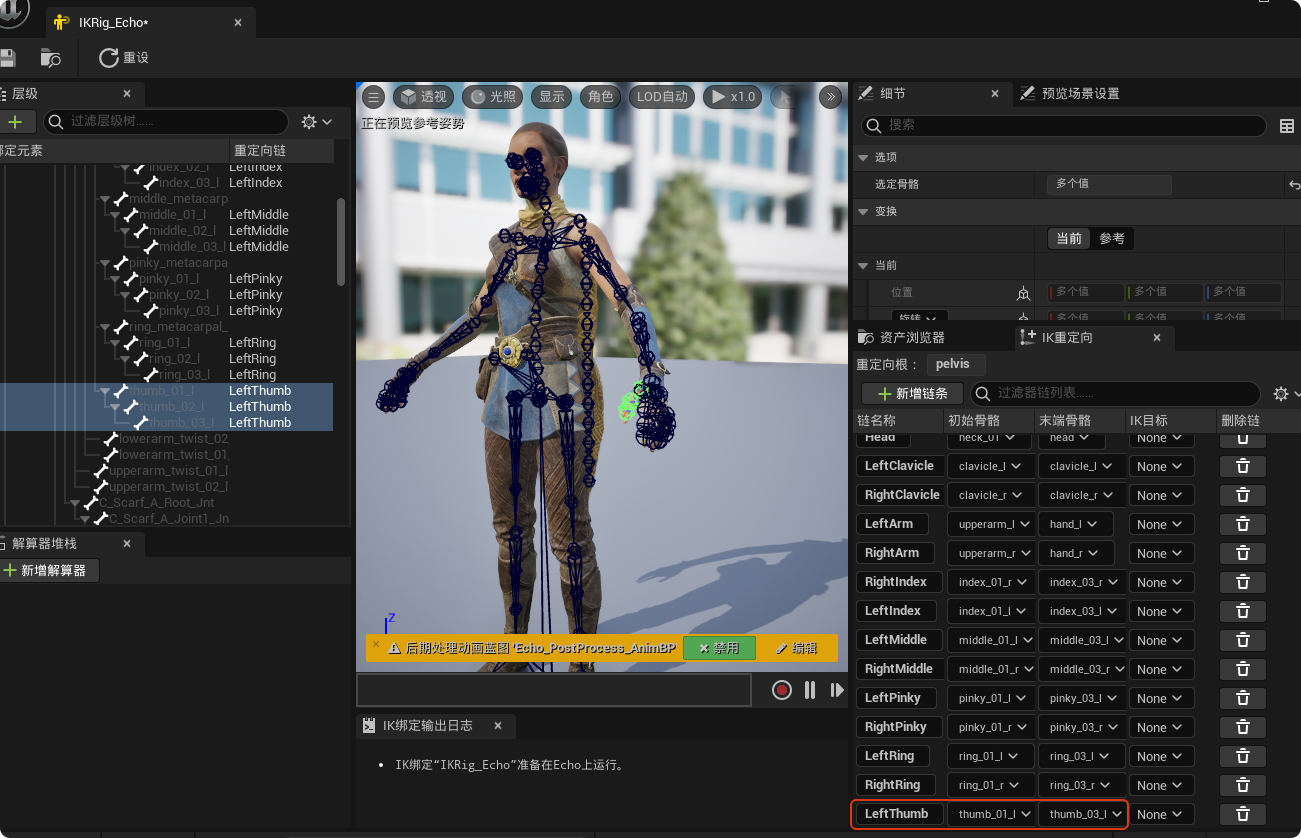Click the save asset floppy icon
Image resolution: width=1301 pixels, height=838 pixels.
pyautogui.click(x=7, y=58)
